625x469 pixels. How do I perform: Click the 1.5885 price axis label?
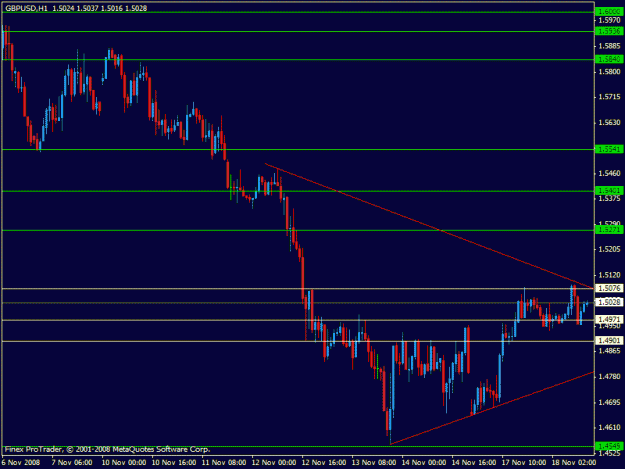[609, 46]
